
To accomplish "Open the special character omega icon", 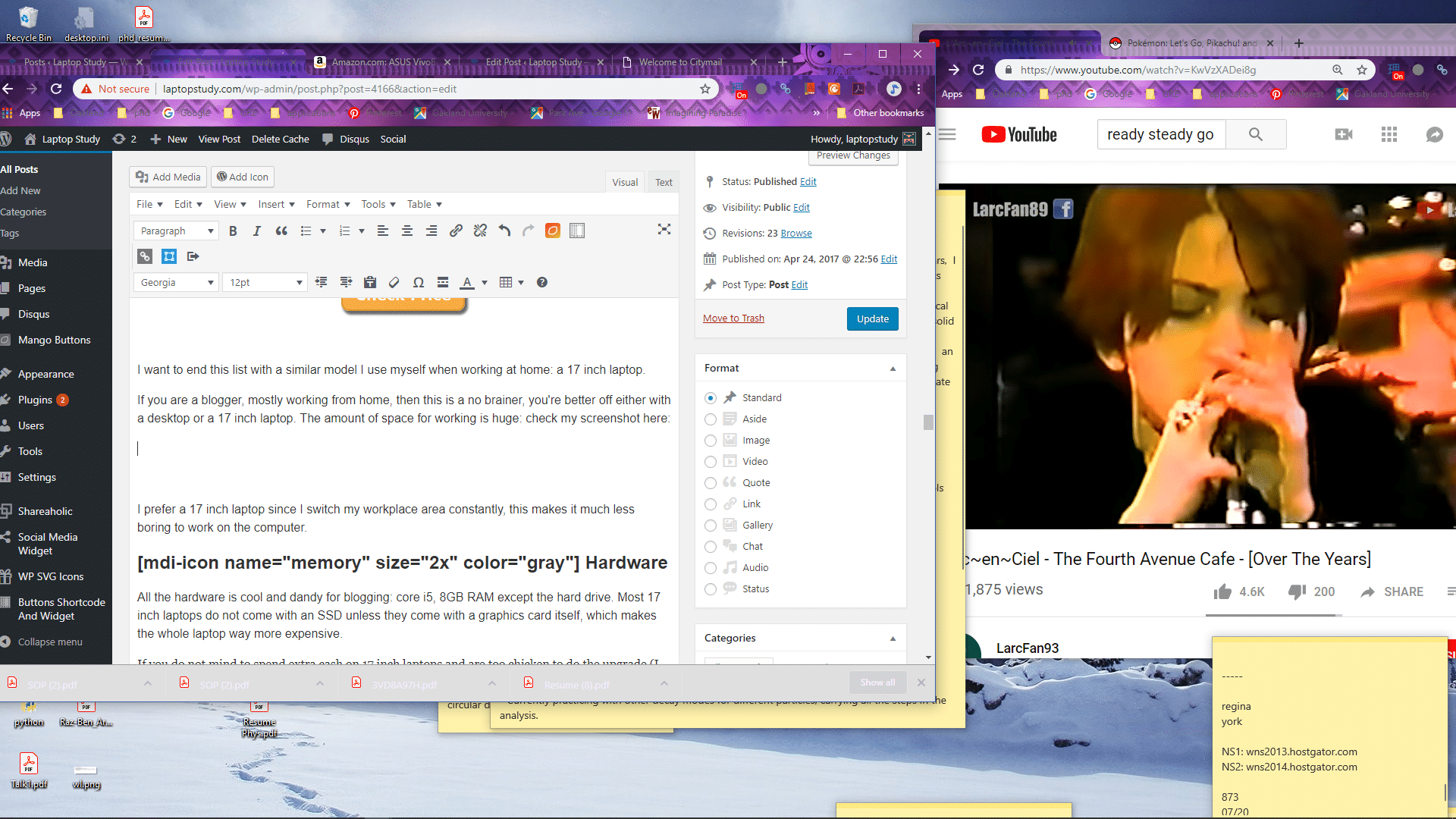I will click(x=419, y=283).
